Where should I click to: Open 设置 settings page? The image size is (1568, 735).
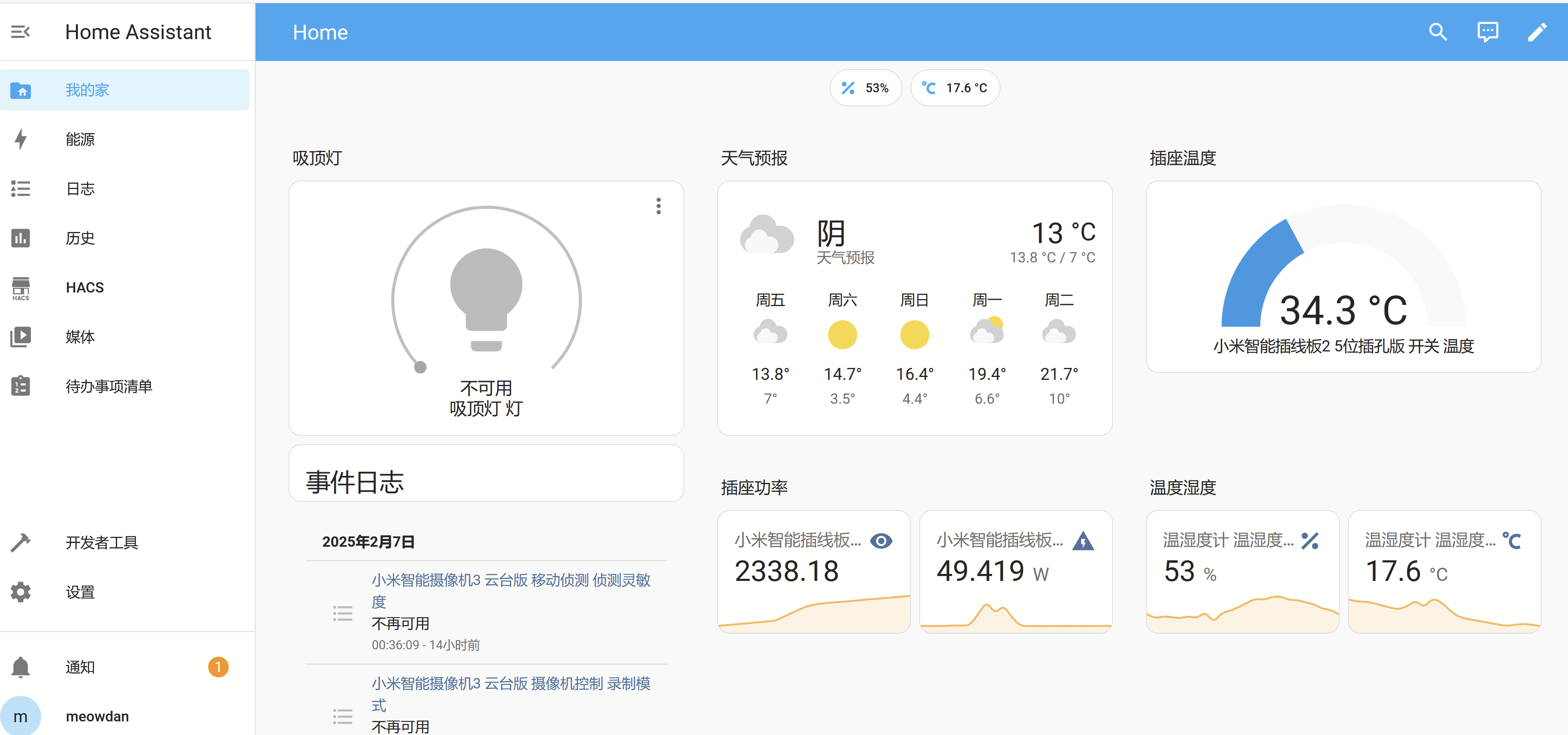click(125, 591)
